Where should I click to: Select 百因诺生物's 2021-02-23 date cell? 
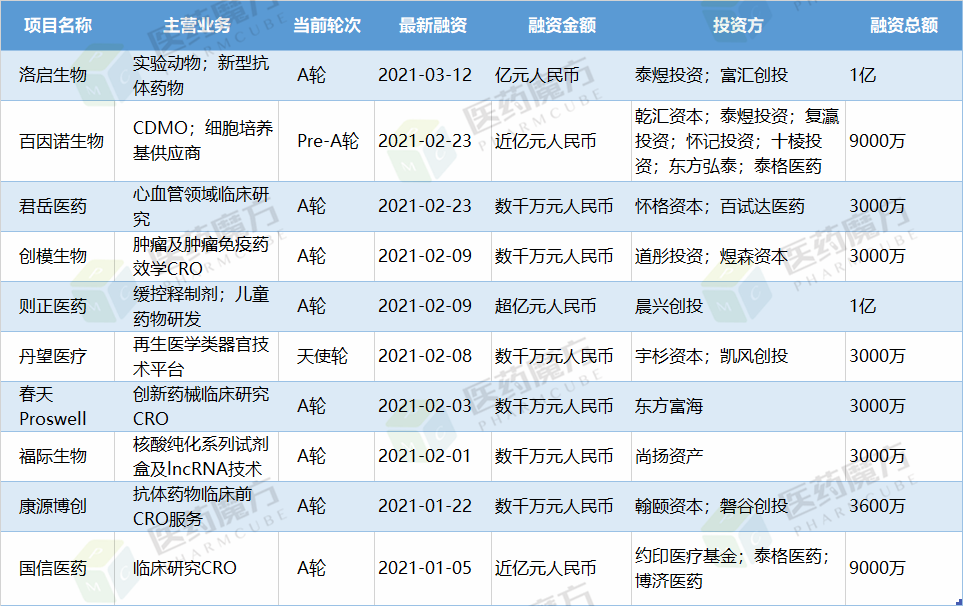[x=433, y=141]
